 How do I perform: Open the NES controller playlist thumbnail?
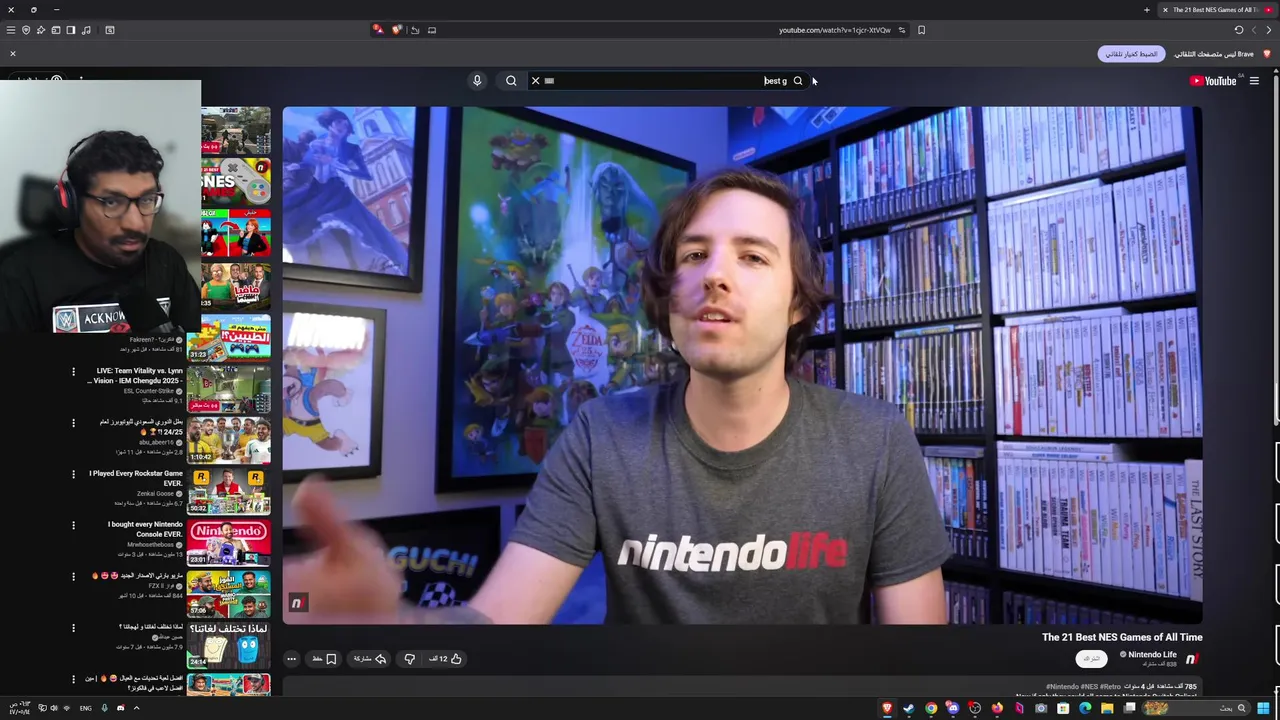[x=236, y=181]
